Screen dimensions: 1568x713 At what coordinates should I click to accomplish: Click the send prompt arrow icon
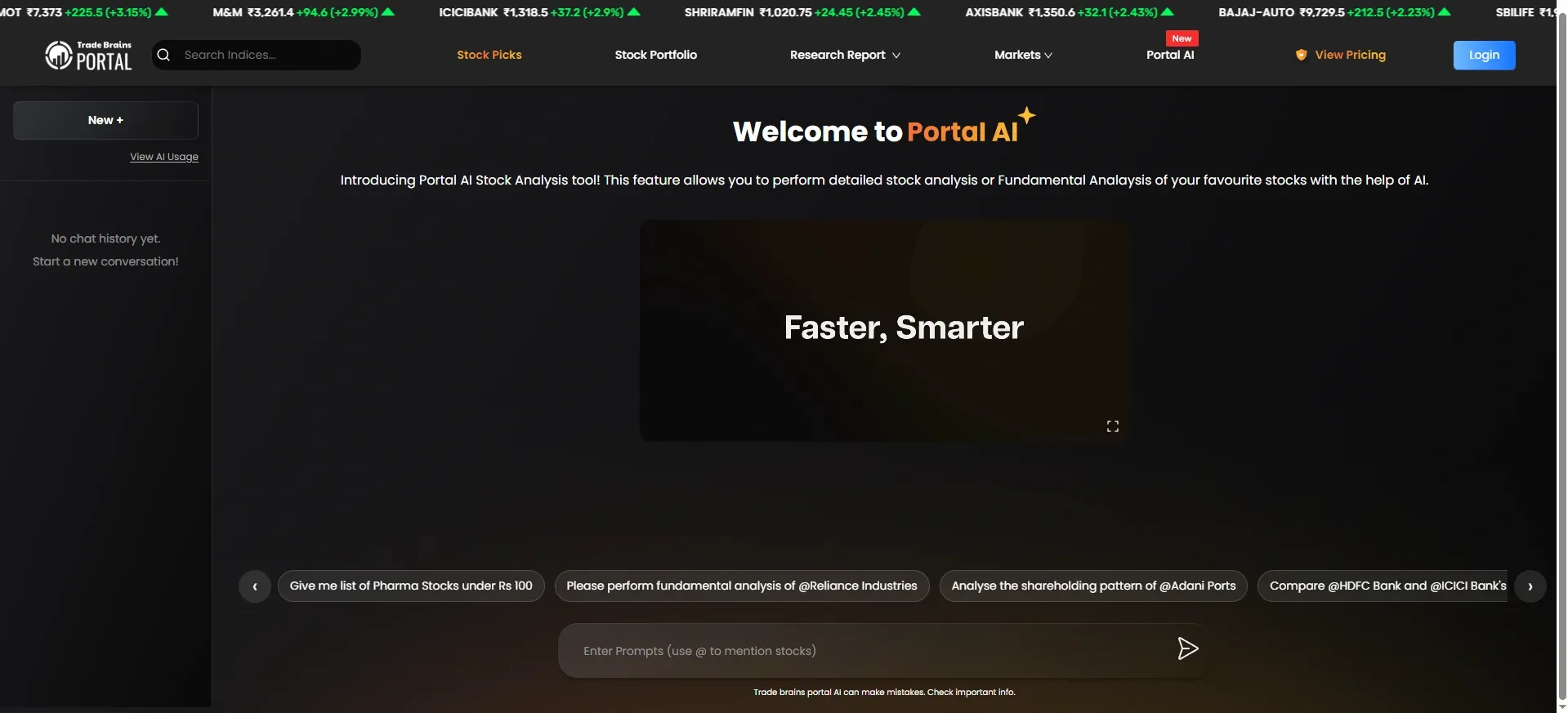(x=1187, y=649)
